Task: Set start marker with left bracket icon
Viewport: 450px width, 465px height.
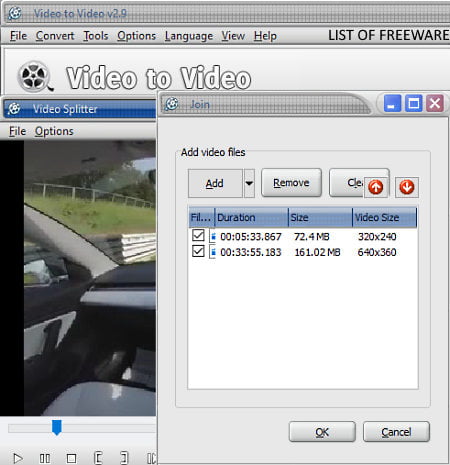Action: pos(98,458)
